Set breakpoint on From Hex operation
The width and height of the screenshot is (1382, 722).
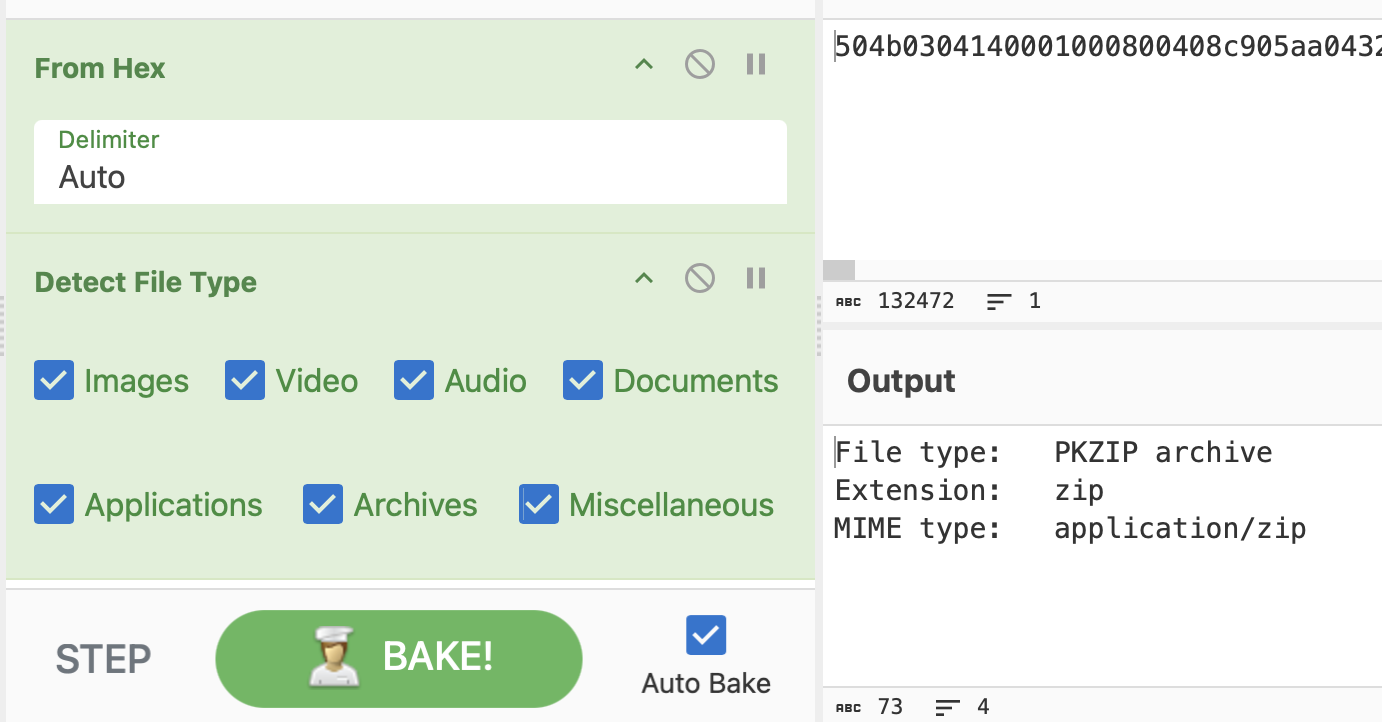click(x=756, y=65)
